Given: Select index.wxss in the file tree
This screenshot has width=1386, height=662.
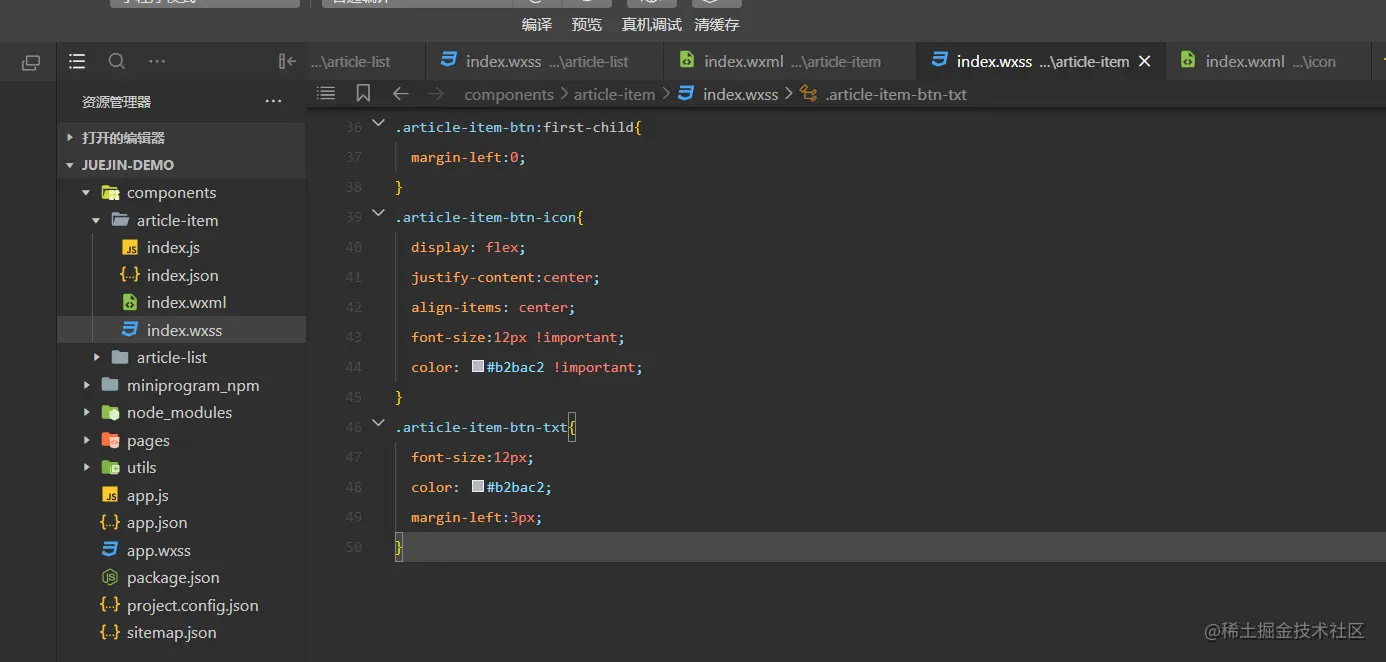Looking at the screenshot, I should 182,330.
